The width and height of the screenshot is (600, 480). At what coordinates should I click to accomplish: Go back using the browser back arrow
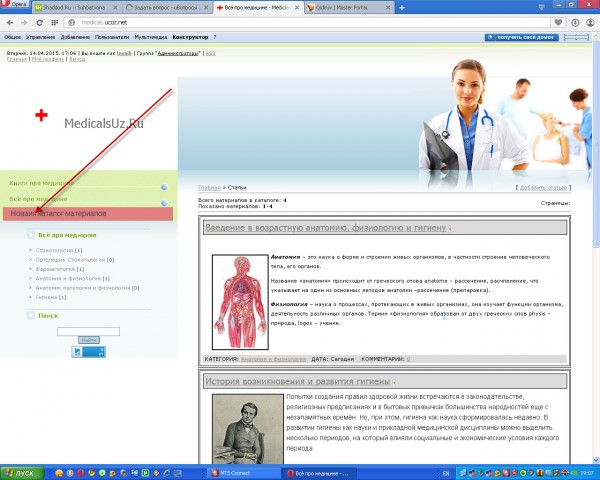(x=10, y=23)
